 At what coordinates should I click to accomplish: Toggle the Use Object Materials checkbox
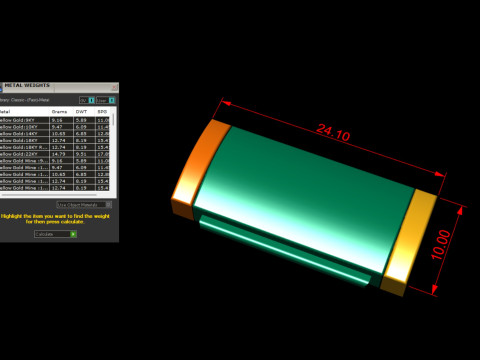[x=109, y=205]
